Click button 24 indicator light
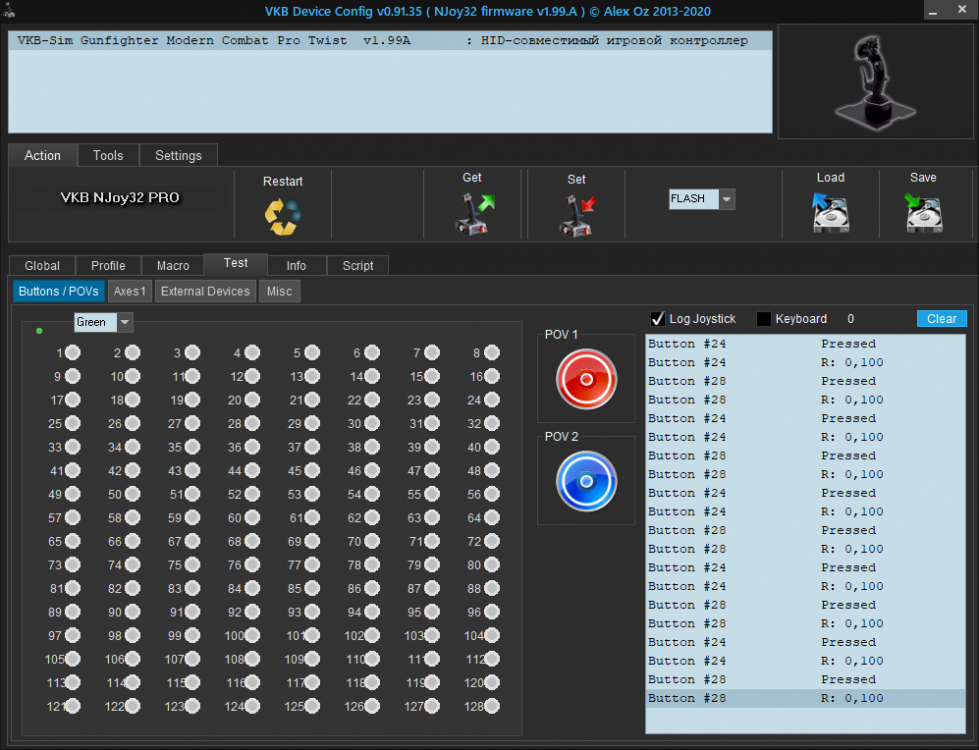979x750 pixels. point(491,400)
